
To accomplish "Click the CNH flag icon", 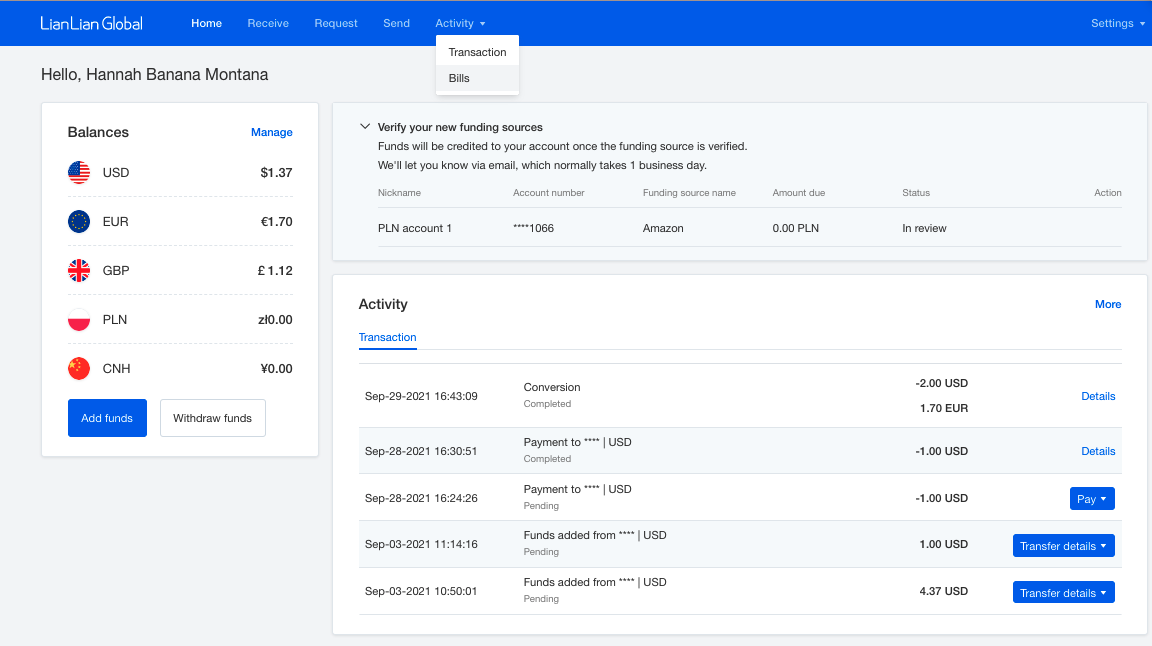I will (x=79, y=368).
